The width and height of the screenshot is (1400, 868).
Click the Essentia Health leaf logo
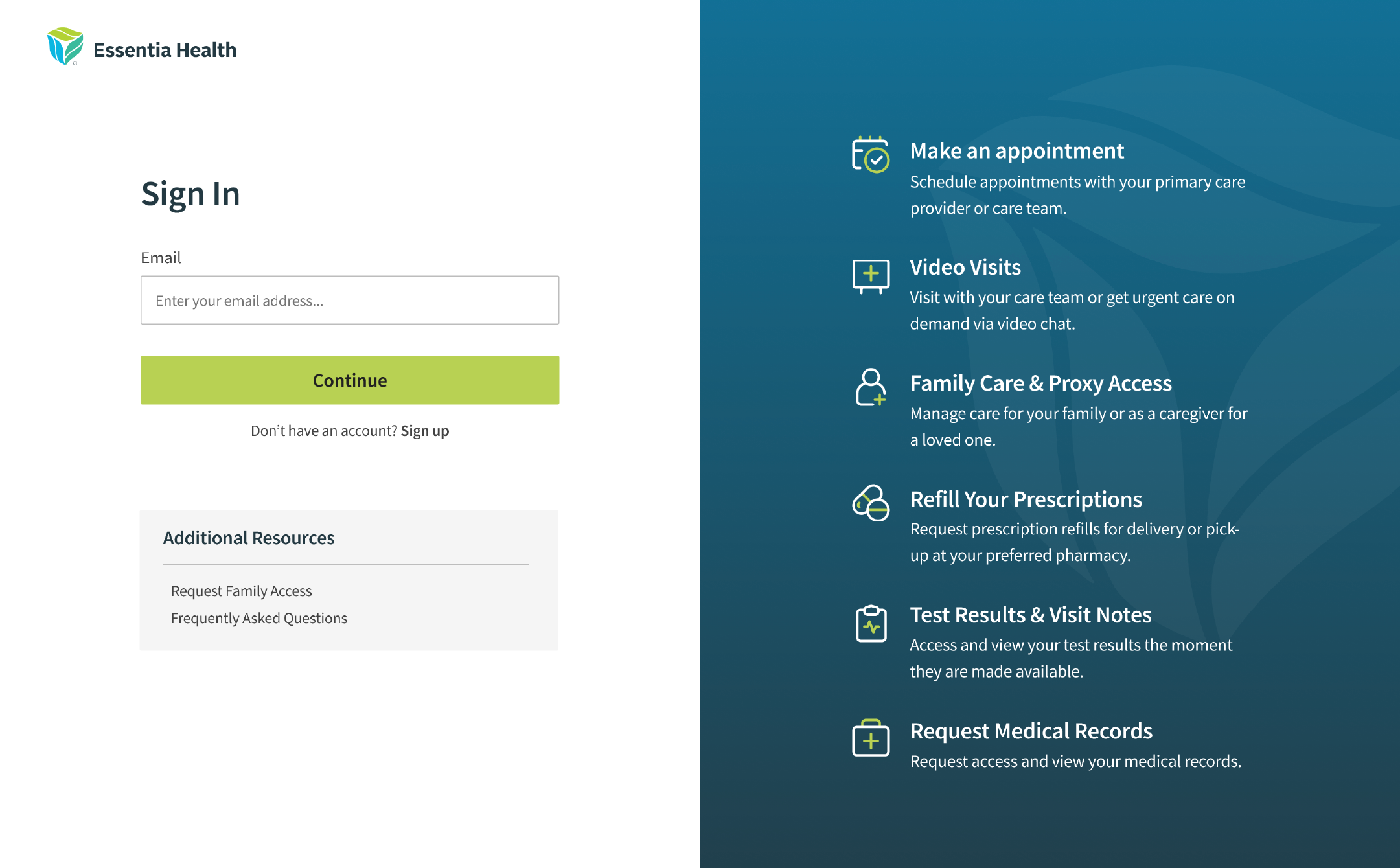[65, 46]
